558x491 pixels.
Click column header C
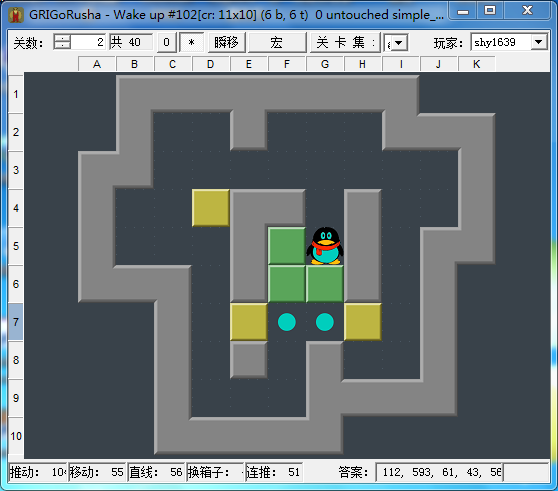173,64
